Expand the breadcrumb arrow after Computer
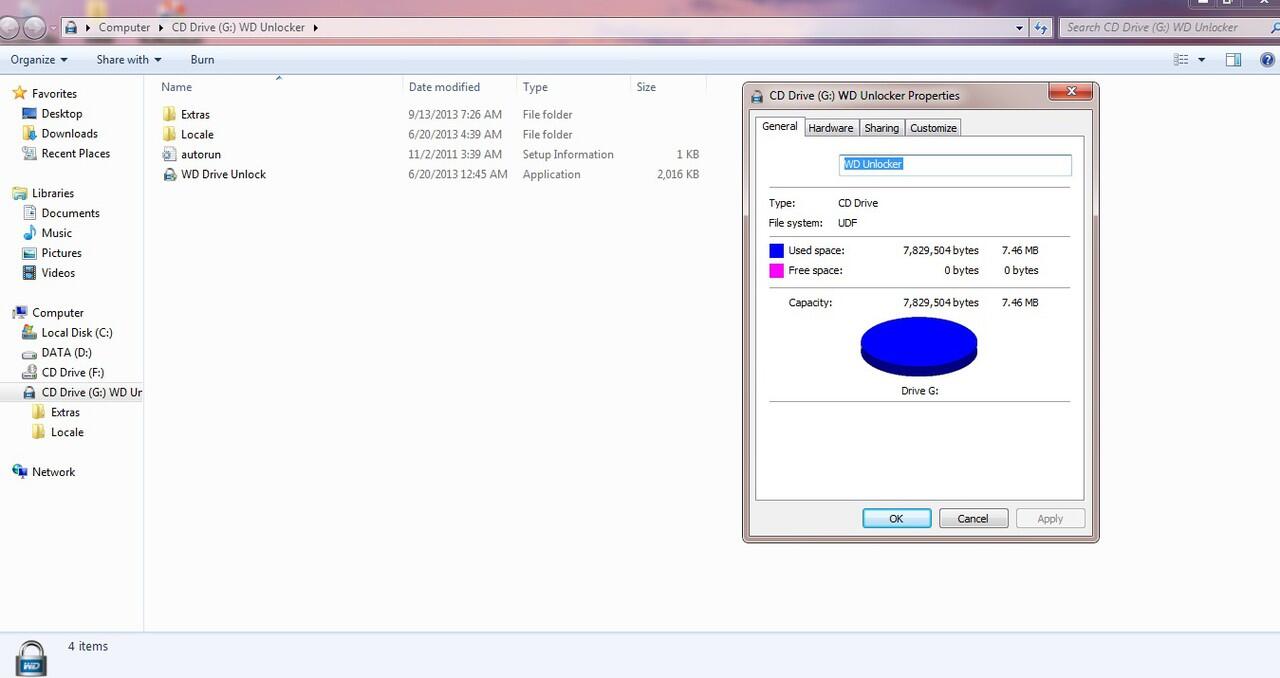Image resolution: width=1280 pixels, height=678 pixels. 160,28
